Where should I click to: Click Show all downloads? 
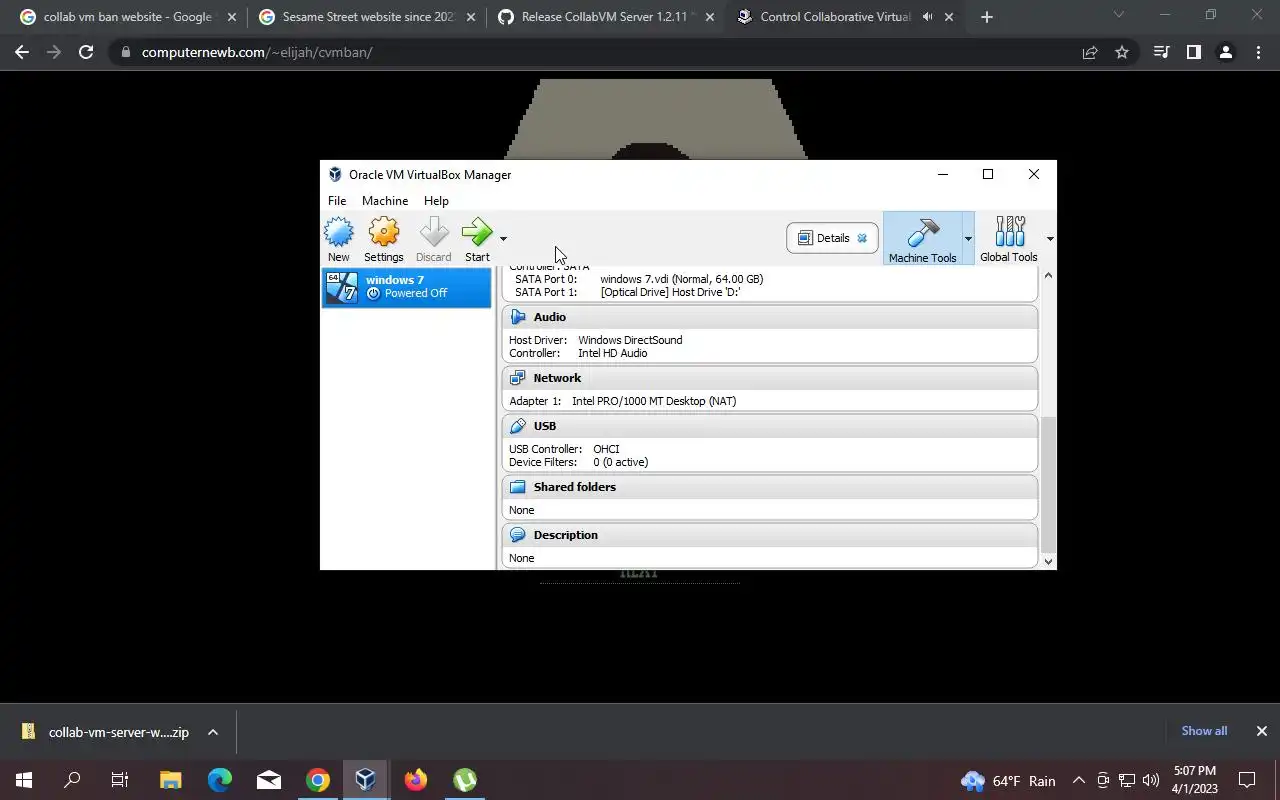coord(1204,731)
